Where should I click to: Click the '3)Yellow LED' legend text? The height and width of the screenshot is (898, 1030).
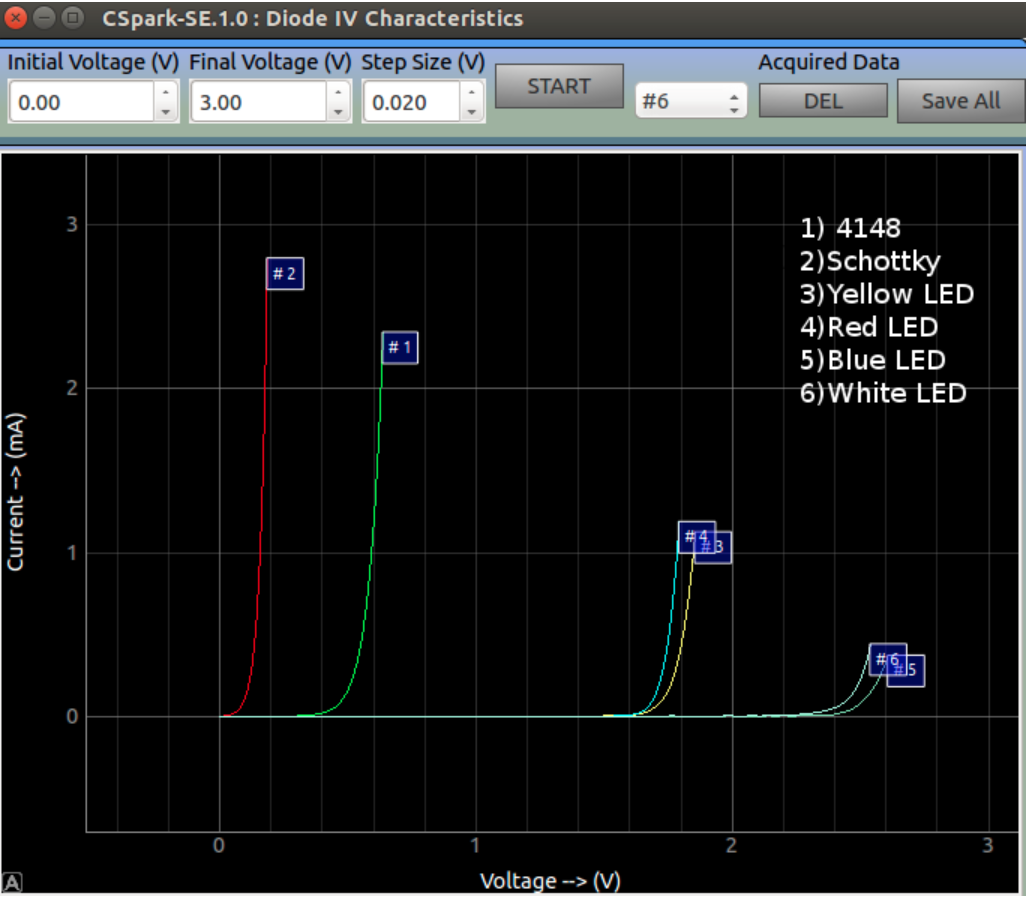(887, 294)
